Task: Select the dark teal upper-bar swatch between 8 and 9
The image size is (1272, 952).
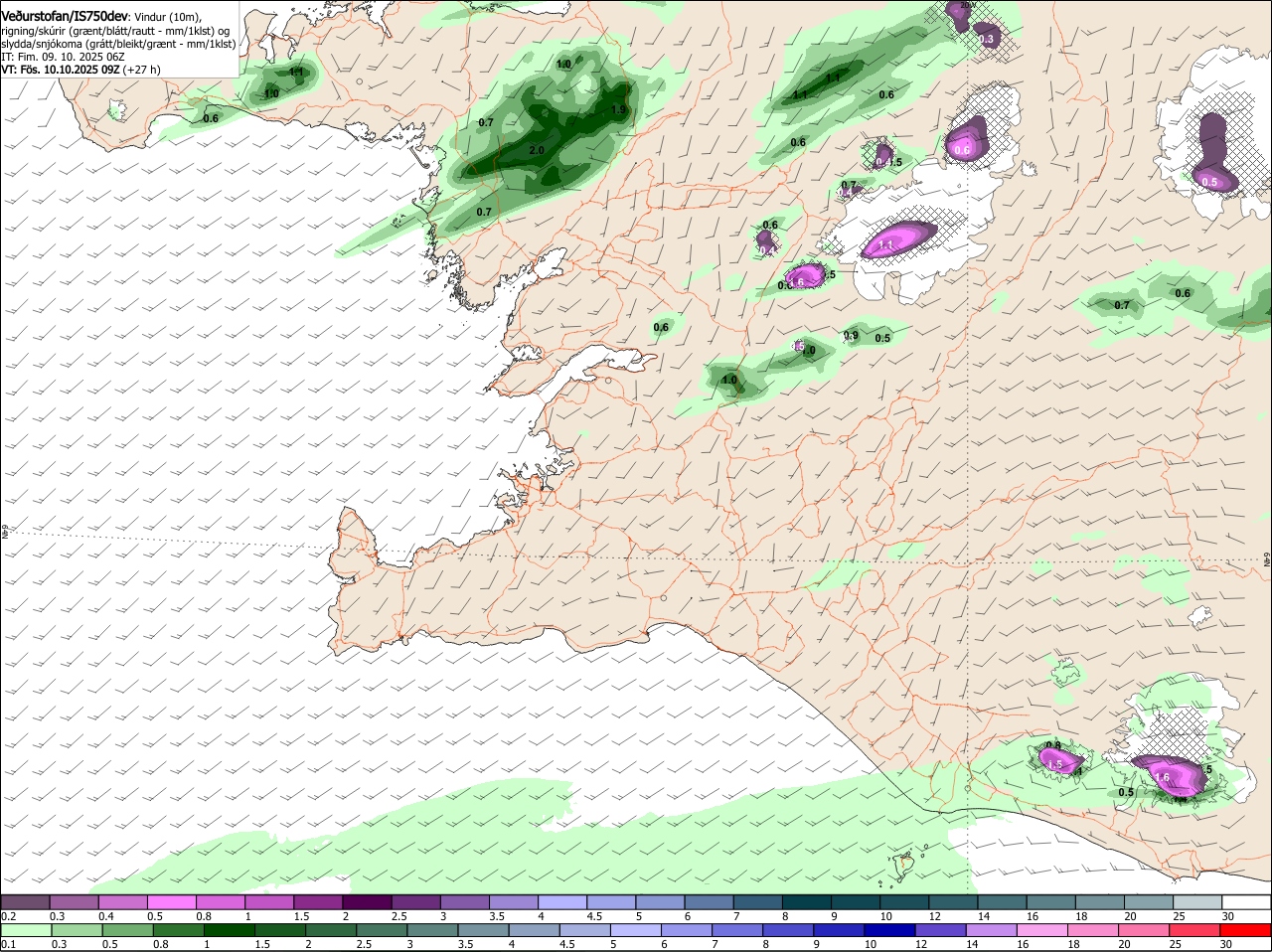Action: (809, 901)
